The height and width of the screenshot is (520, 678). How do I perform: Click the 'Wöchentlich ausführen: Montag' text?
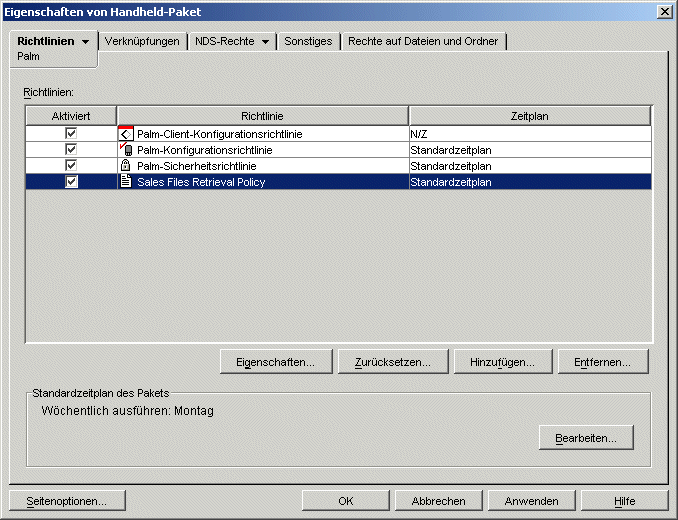pos(128,411)
